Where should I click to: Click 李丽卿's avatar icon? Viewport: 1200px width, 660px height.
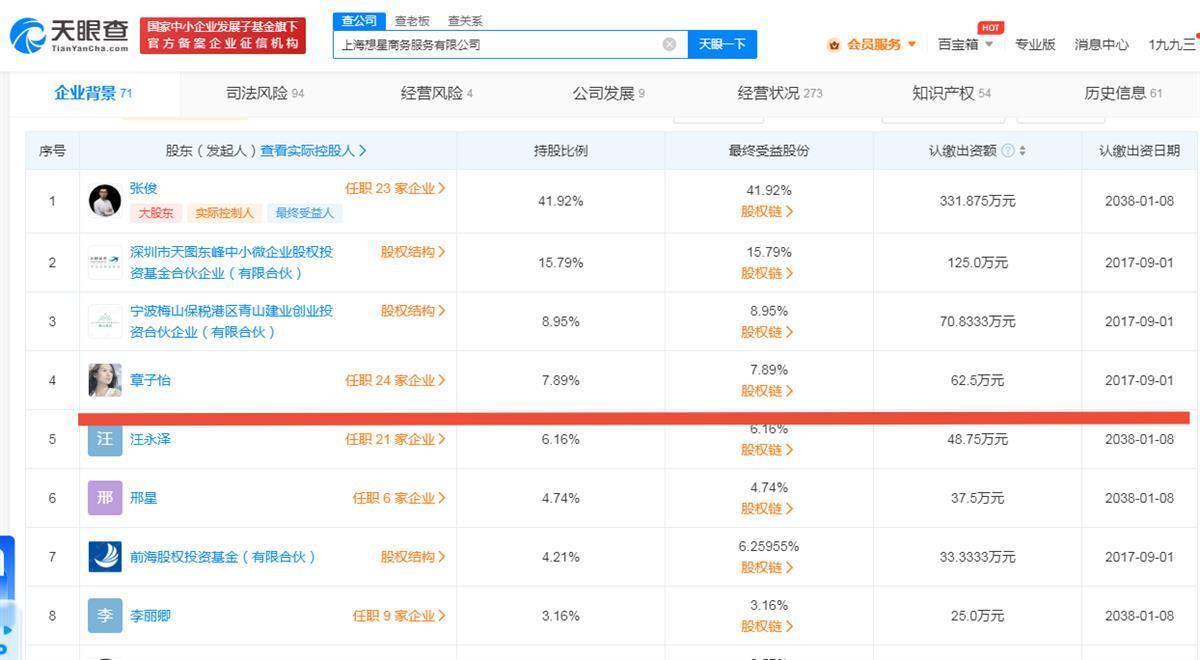(x=105, y=616)
